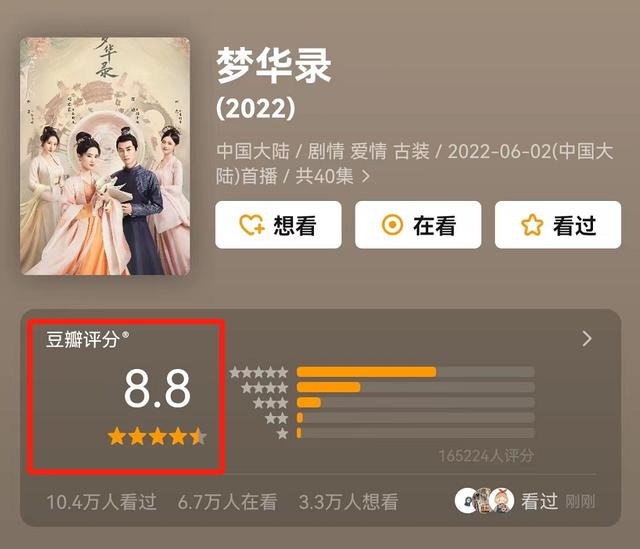Viewport: 640px width, 549px height.
Task: Click the star icon on 看过
Action: [532, 225]
